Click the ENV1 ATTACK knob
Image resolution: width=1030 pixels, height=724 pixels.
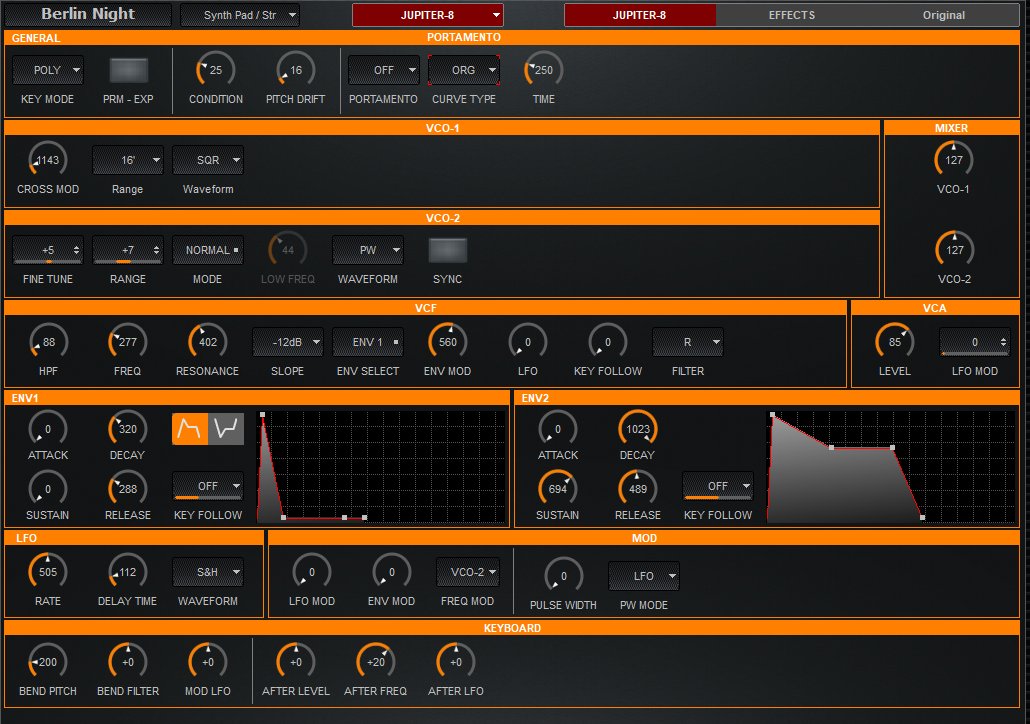(x=48, y=429)
